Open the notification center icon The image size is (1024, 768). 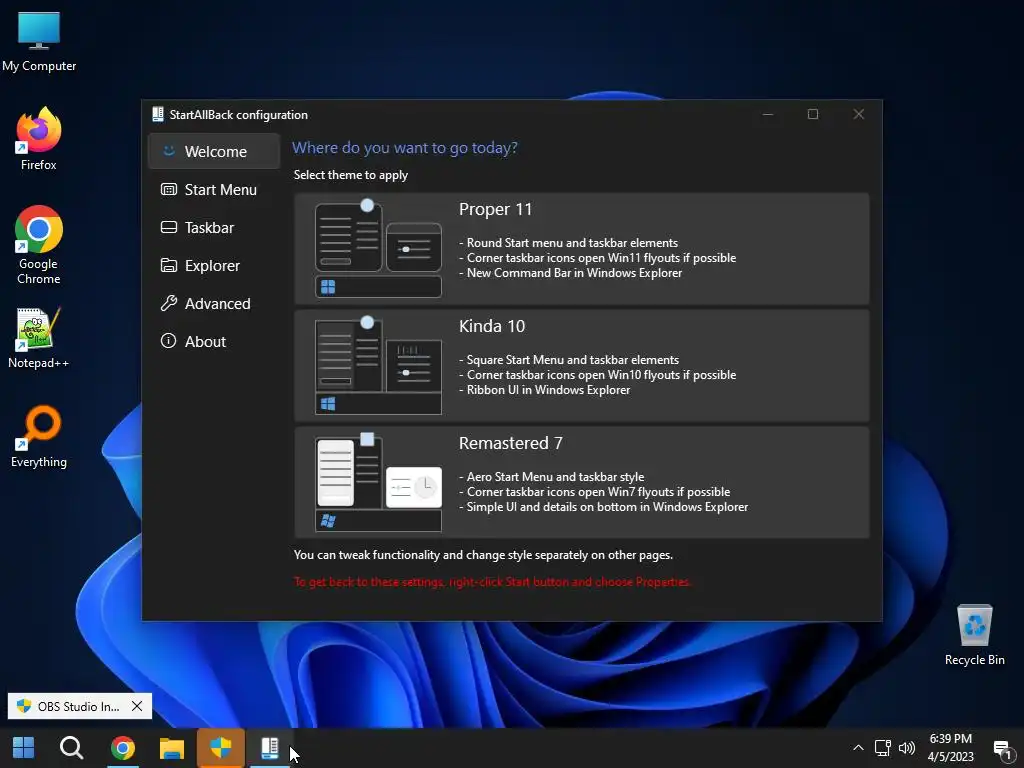1002,748
